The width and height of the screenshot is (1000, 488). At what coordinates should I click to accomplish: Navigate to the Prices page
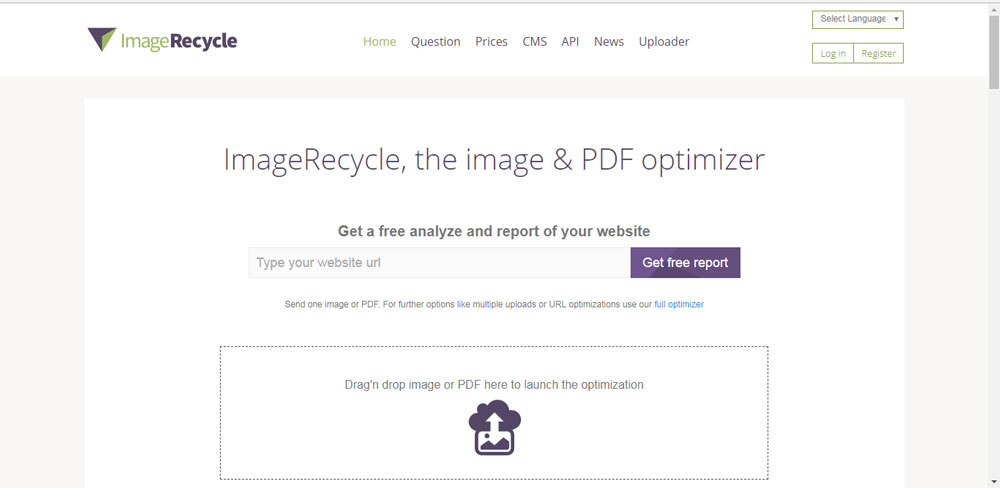point(491,42)
